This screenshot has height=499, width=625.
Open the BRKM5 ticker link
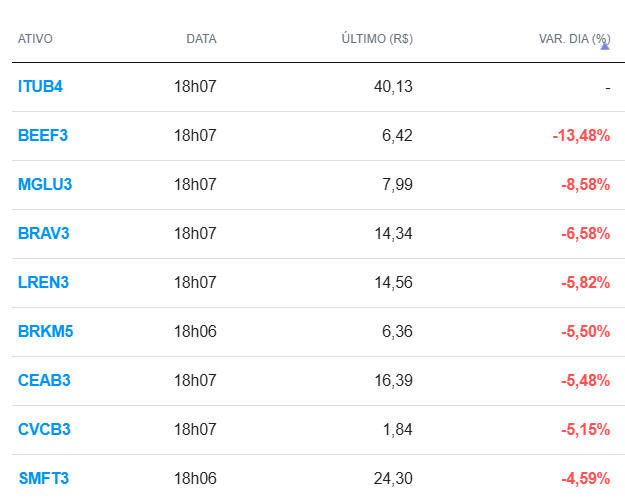(x=45, y=332)
